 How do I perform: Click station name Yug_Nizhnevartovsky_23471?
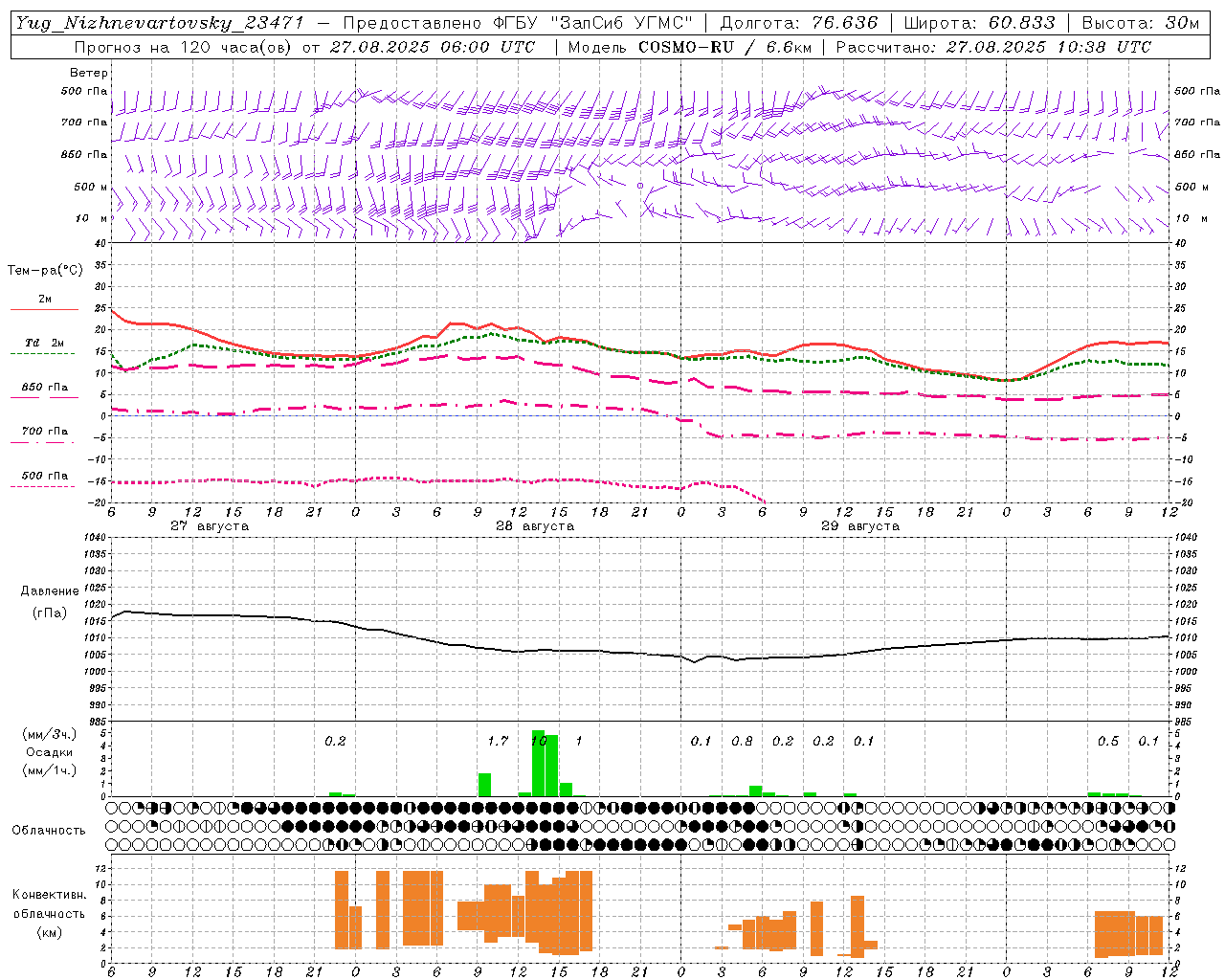pyautogui.click(x=159, y=23)
